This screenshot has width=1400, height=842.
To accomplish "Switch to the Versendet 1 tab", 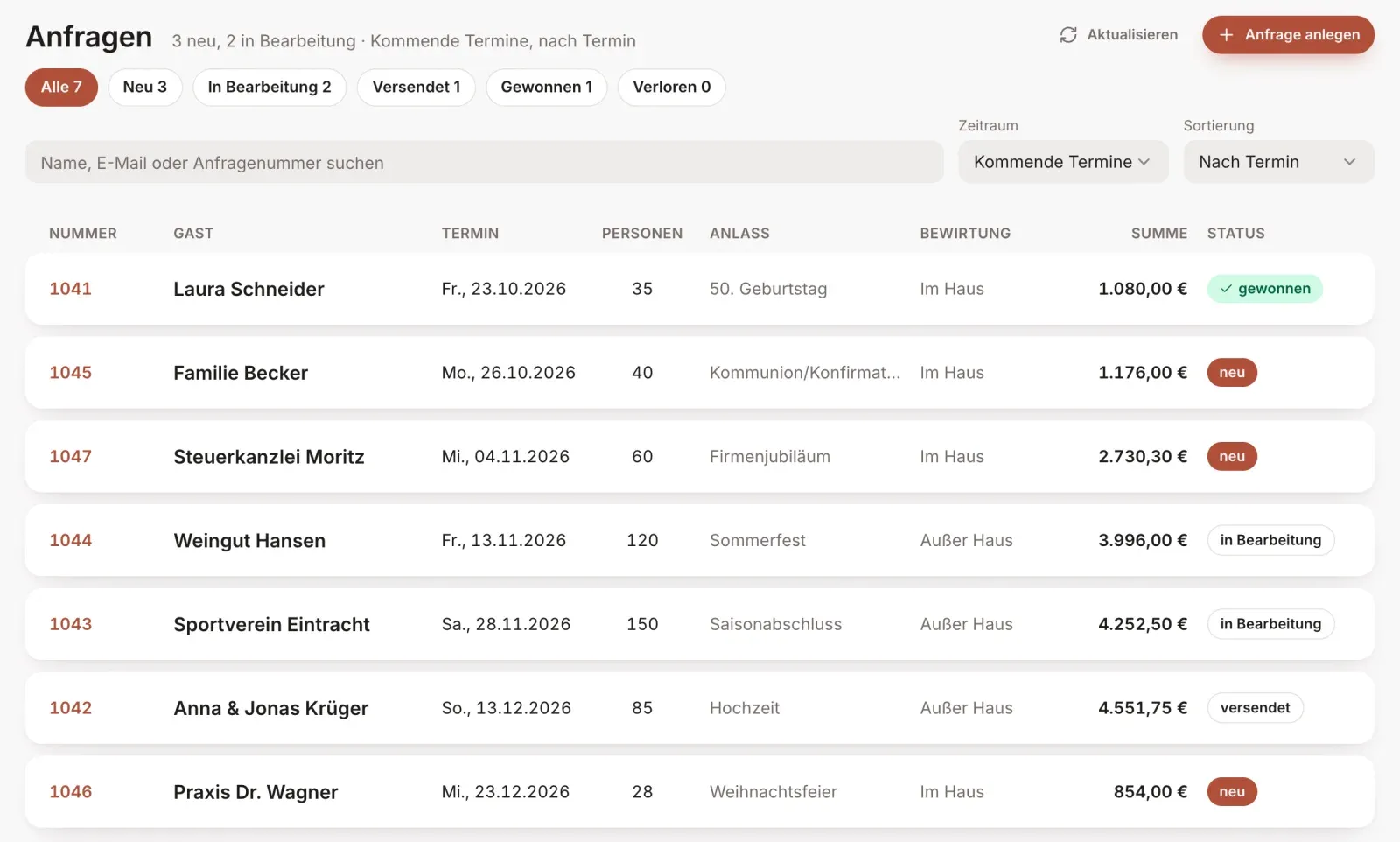I will 416,88.
